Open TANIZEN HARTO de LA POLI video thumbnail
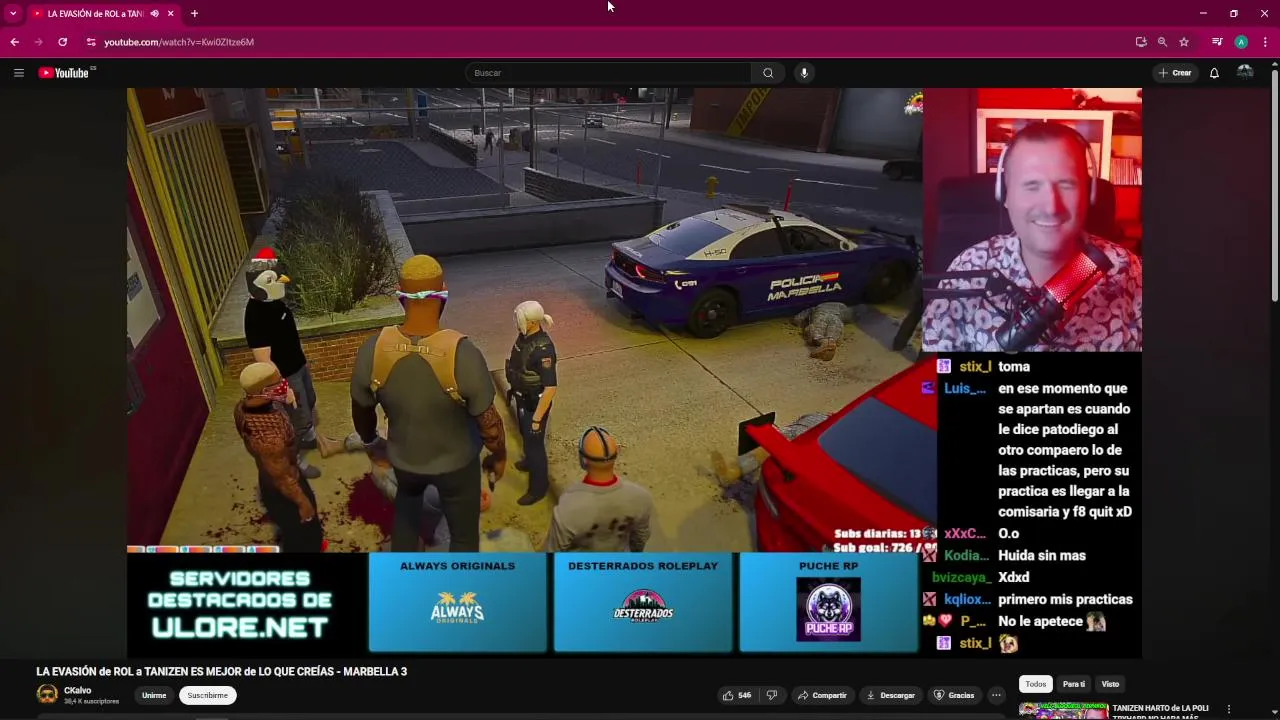Screen dimensions: 1280x720 pos(1063,711)
